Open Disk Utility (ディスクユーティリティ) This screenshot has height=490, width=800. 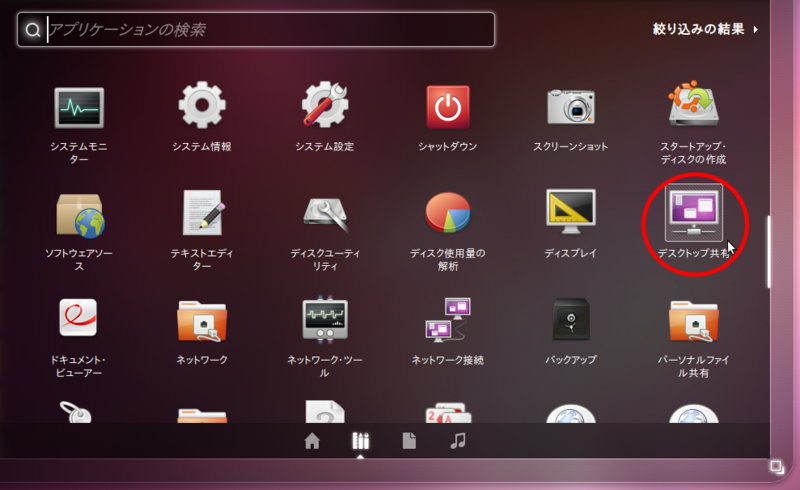pos(326,214)
